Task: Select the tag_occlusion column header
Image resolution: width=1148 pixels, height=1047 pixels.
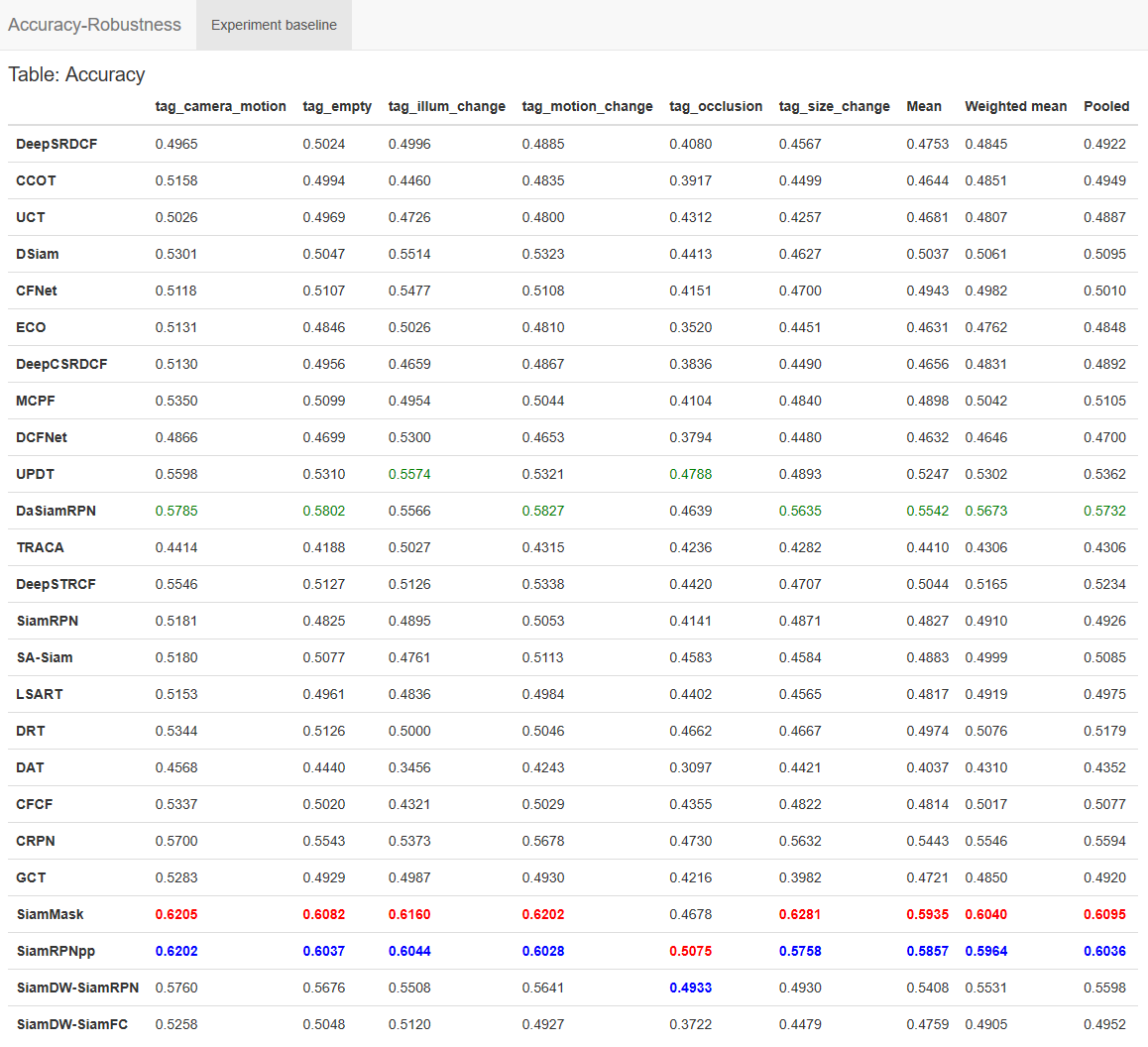Action: [x=716, y=106]
